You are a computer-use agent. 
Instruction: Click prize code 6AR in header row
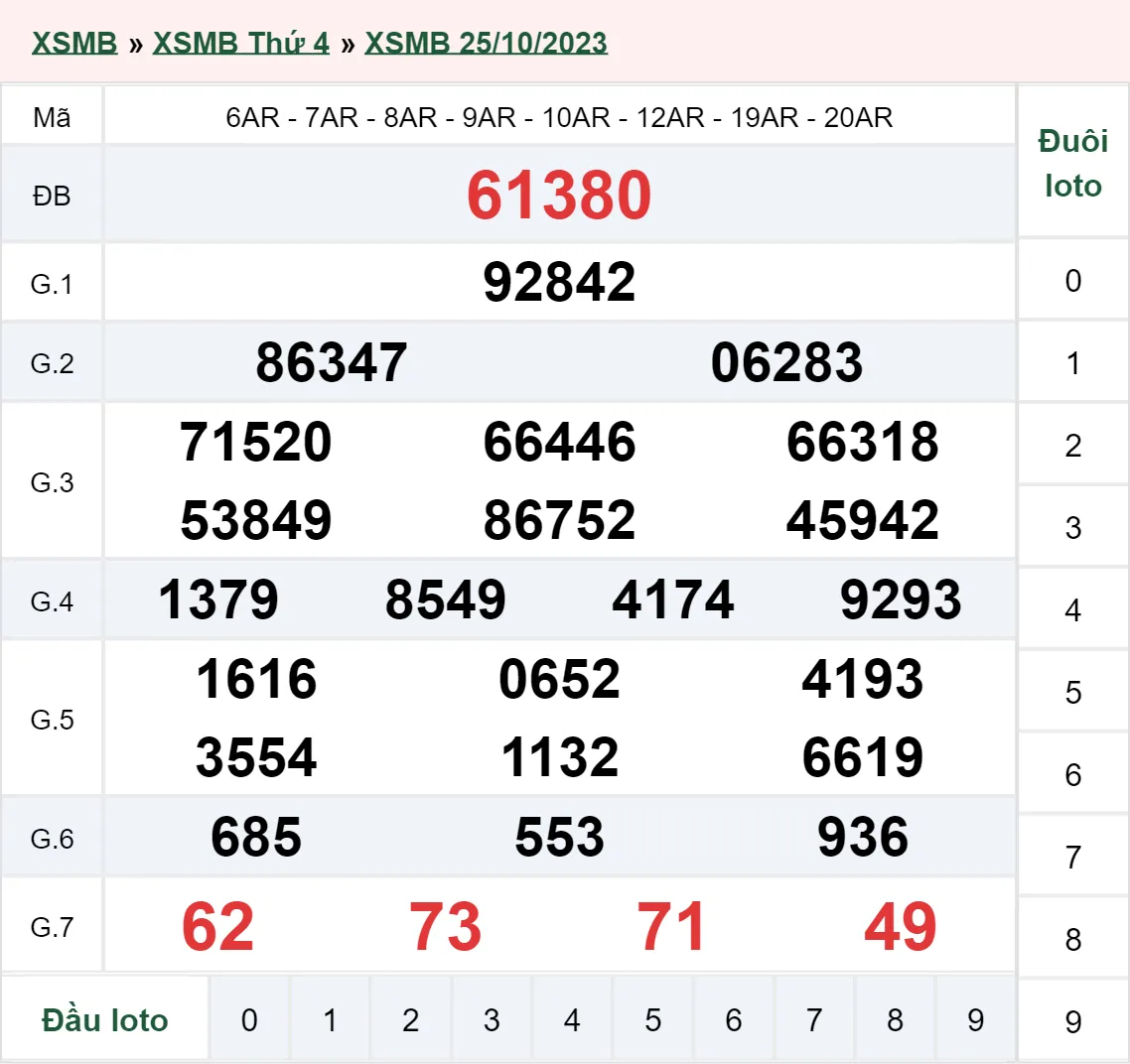(251, 116)
